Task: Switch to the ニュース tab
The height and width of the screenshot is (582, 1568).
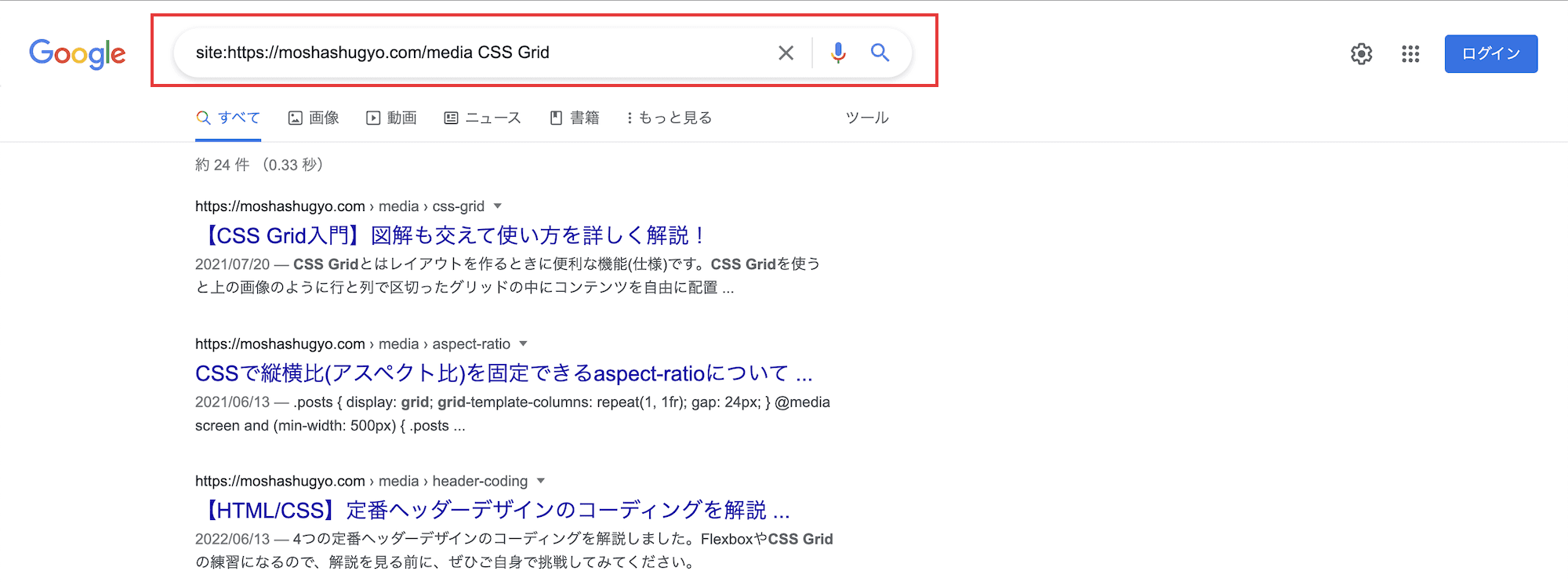Action: [483, 118]
